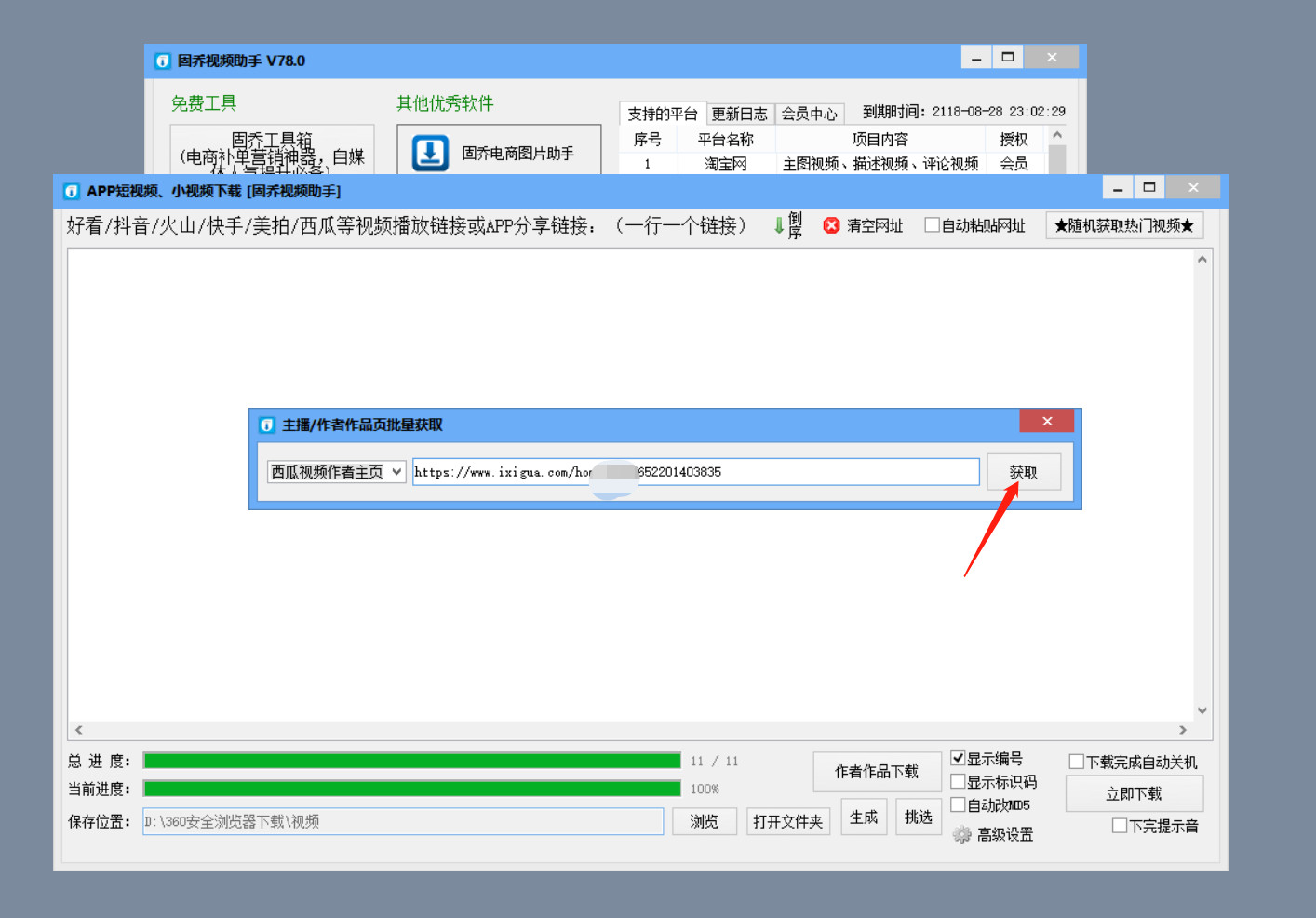Enable the 显示标识码 checkbox

point(958,781)
